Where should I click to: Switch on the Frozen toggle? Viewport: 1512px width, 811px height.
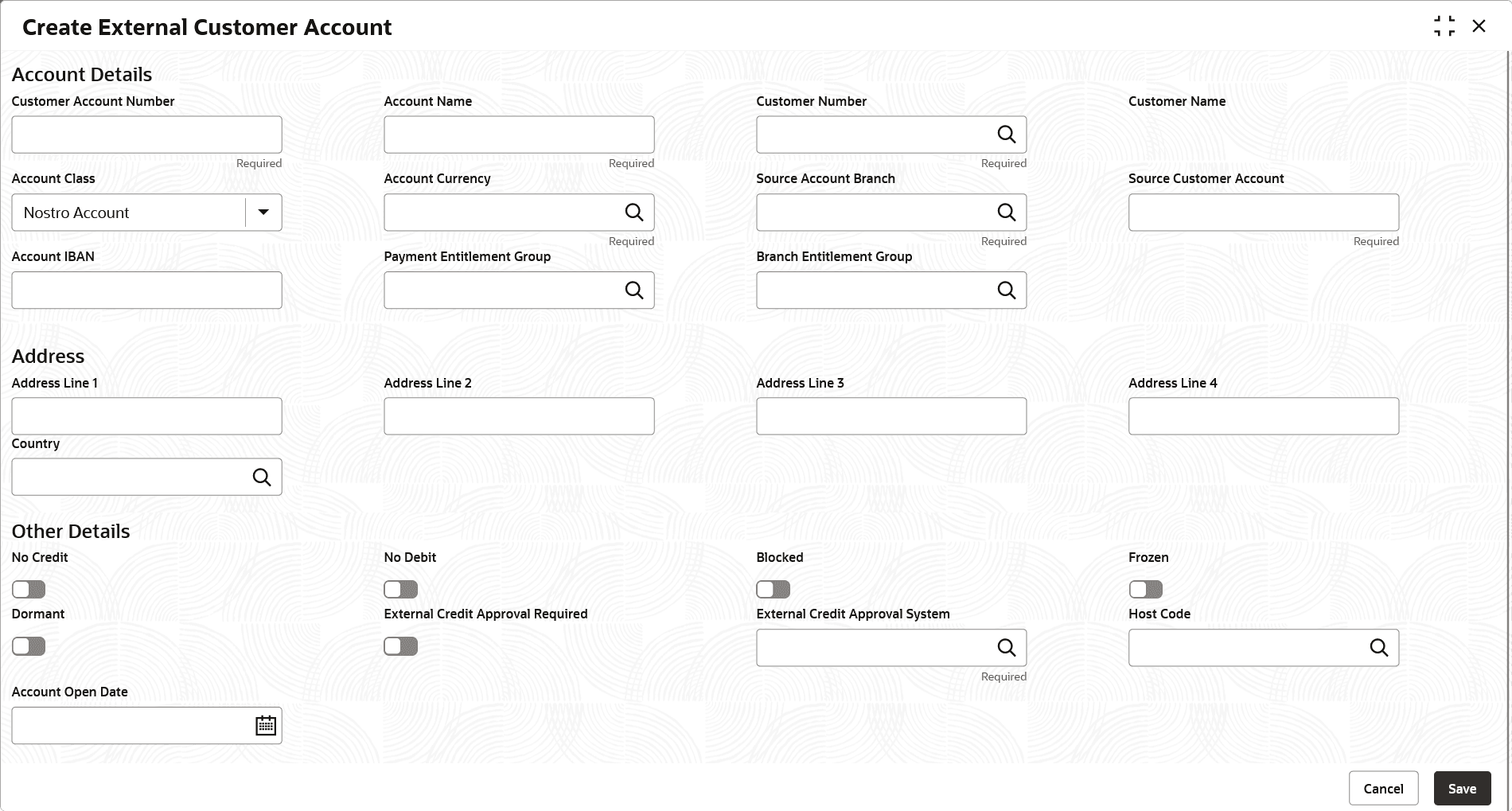(1145, 589)
